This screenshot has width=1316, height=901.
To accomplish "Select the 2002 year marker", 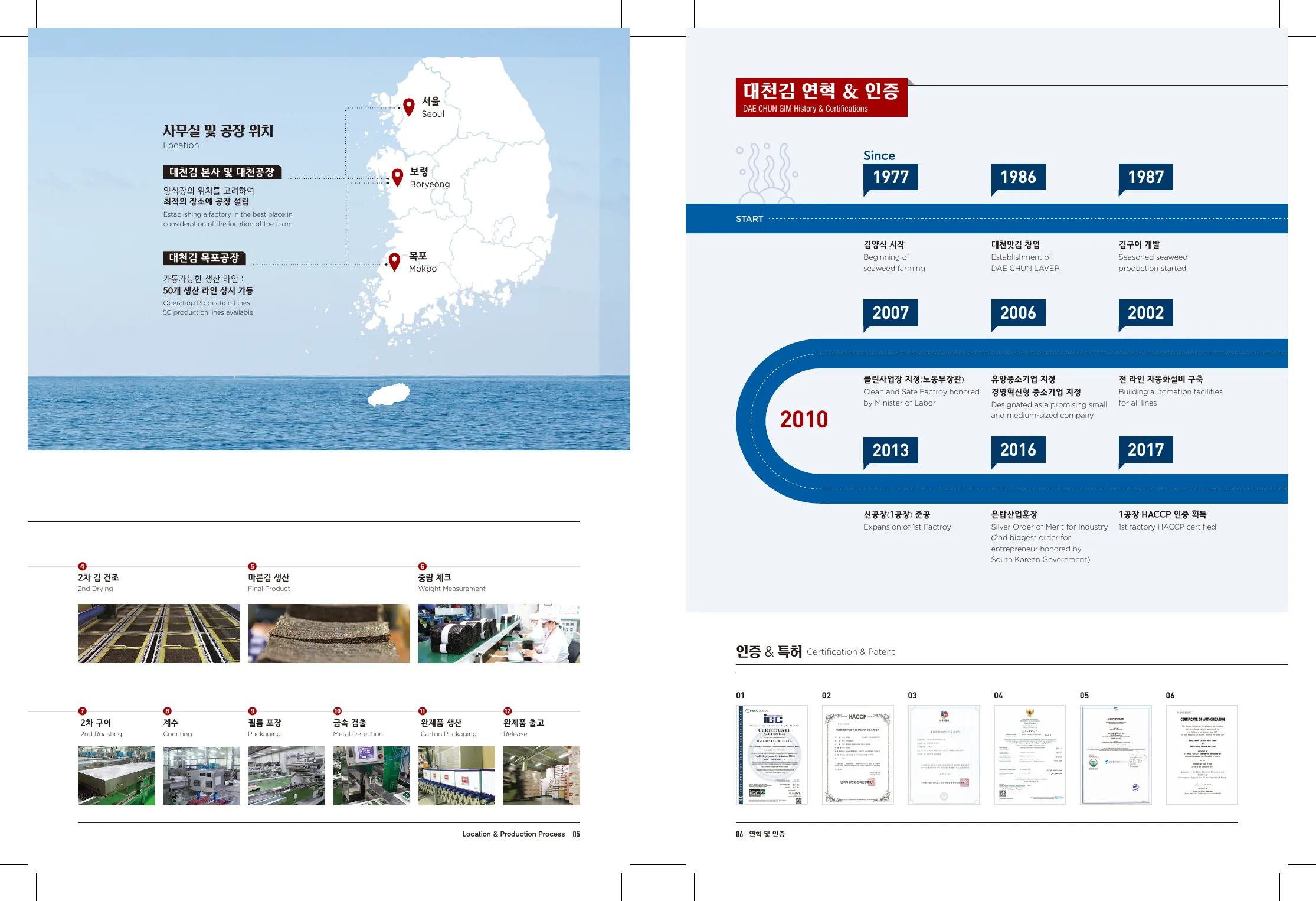I will (1145, 313).
